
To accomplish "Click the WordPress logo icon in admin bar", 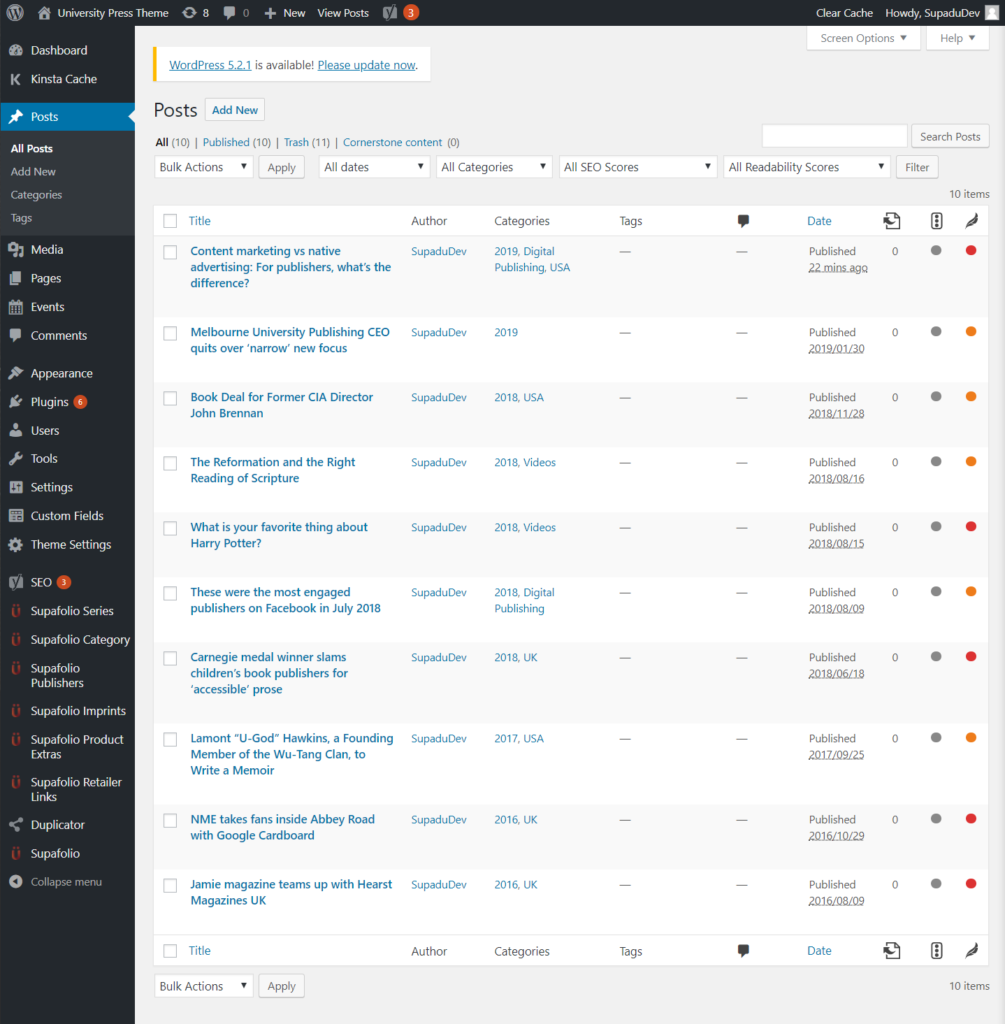I will [x=15, y=12].
